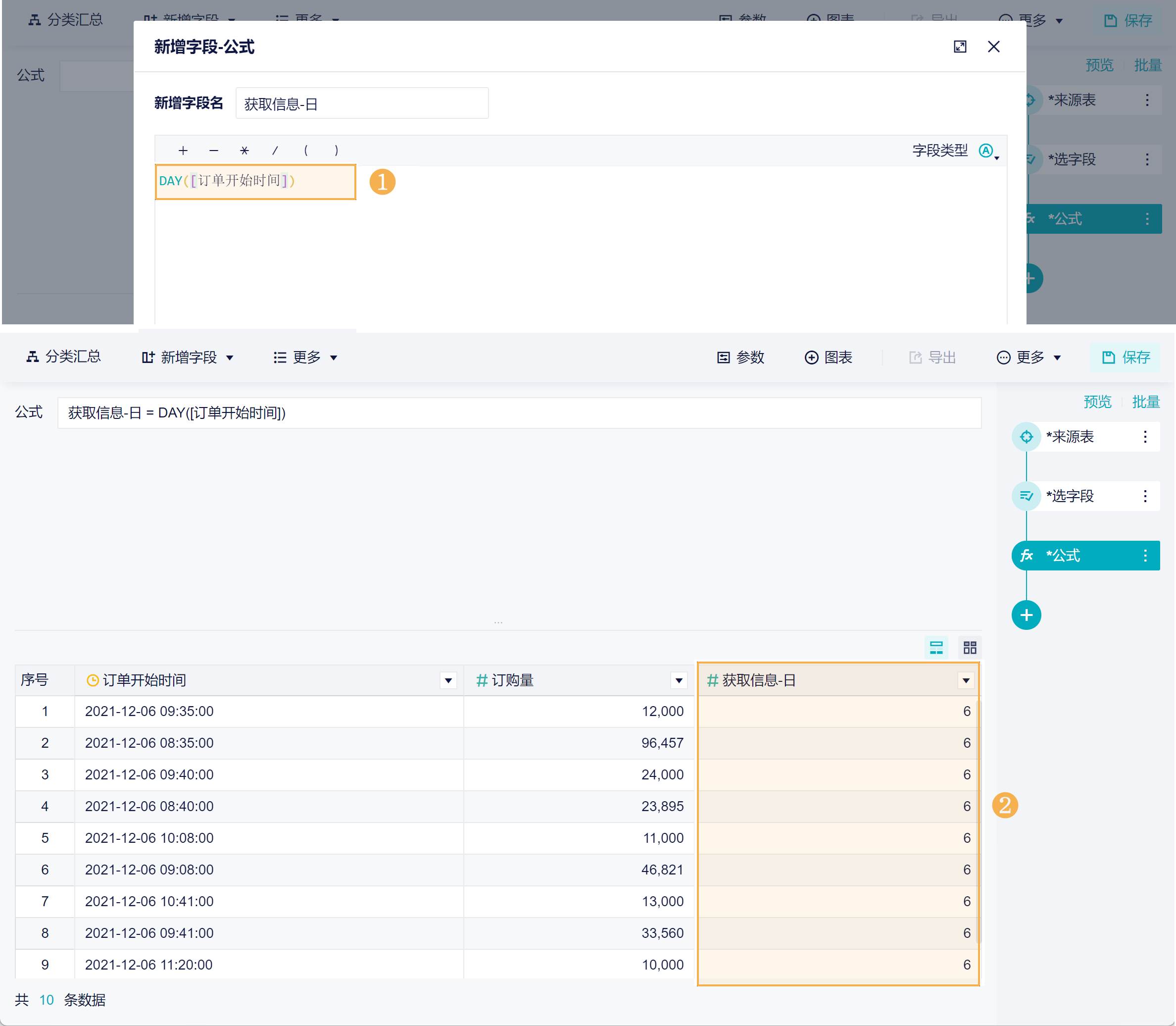Click the 新增字段名 input field
Screen dimensions: 1176x1026
(362, 103)
